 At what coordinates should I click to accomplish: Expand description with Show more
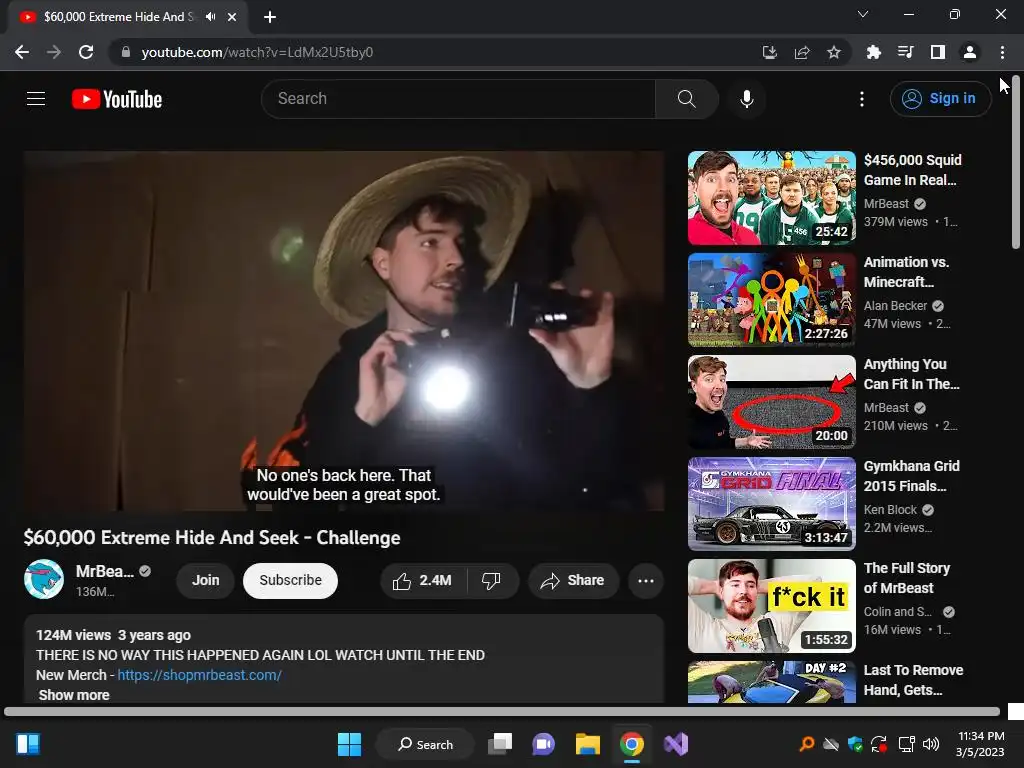tap(74, 694)
